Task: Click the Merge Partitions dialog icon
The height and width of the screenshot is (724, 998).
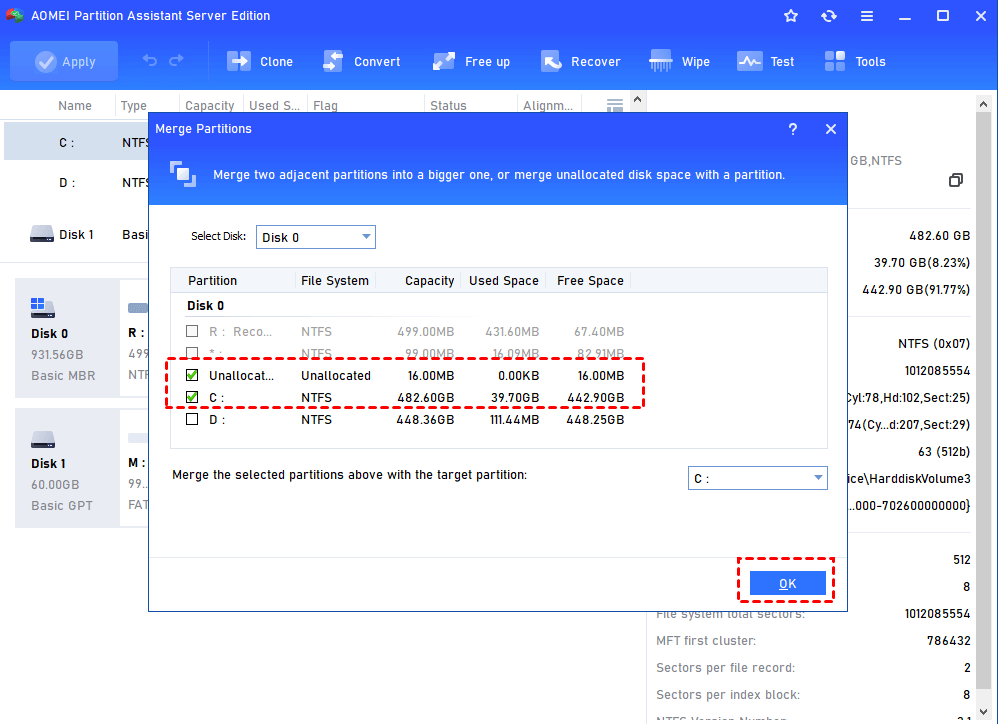Action: 183,174
